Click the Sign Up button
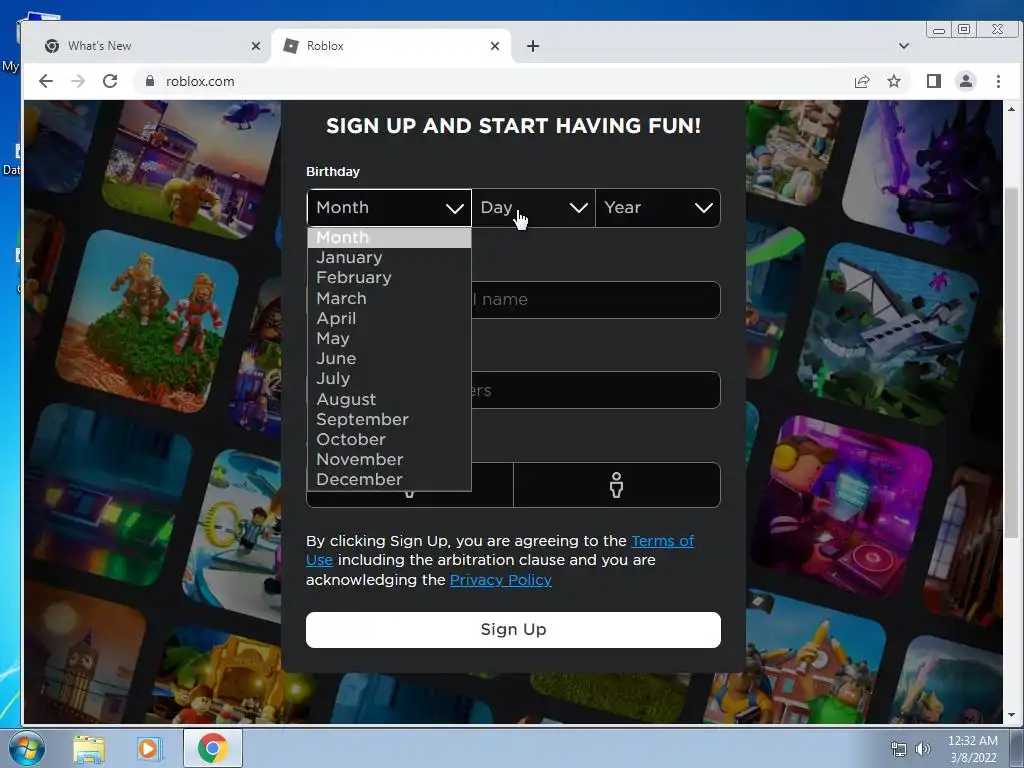This screenshot has width=1024, height=768. [x=513, y=630]
